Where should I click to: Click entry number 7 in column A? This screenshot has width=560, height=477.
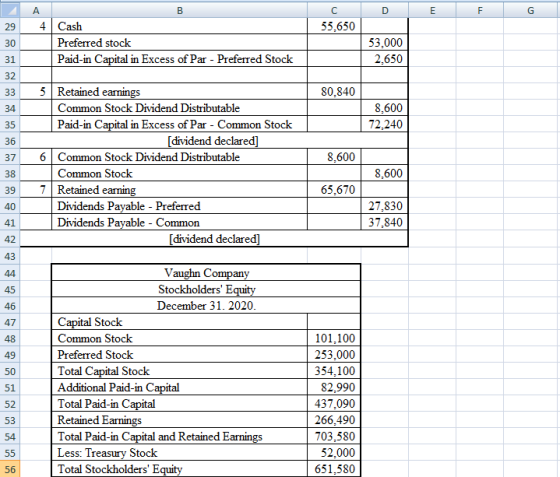point(36,190)
